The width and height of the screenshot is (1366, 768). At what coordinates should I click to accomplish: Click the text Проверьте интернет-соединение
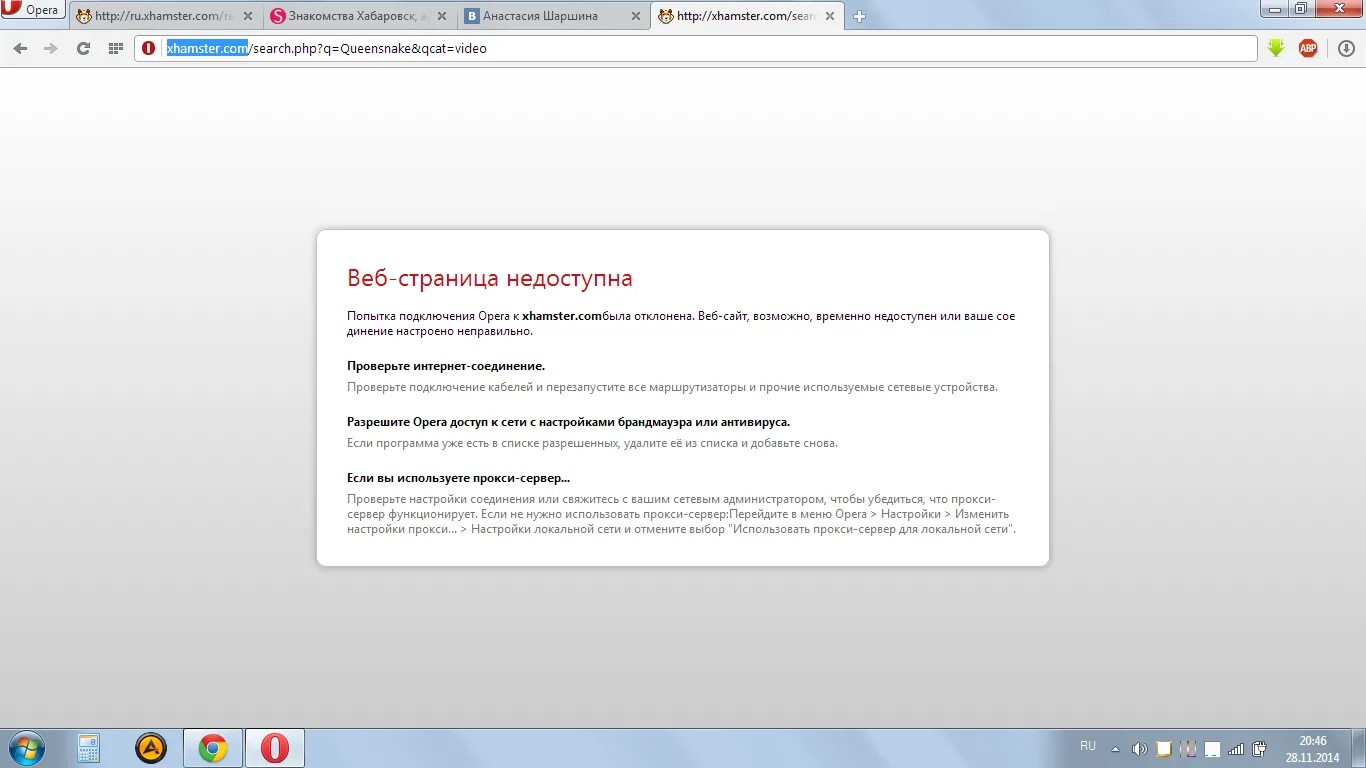point(446,366)
